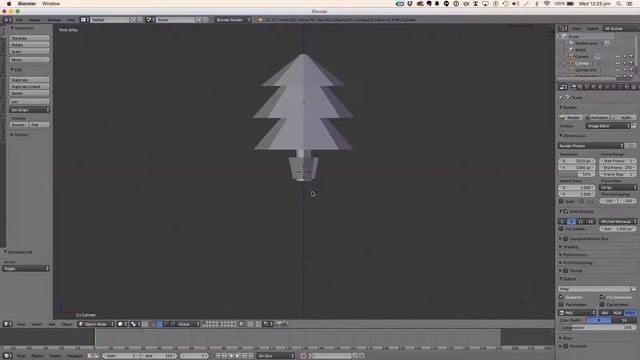The image size is (640, 360).
Task: Open the Object menu in viewport header
Action: 67,324
